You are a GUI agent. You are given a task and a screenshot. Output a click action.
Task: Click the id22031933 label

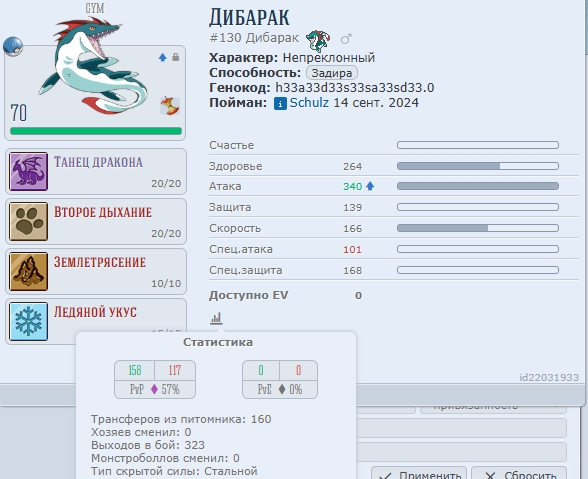click(x=549, y=377)
